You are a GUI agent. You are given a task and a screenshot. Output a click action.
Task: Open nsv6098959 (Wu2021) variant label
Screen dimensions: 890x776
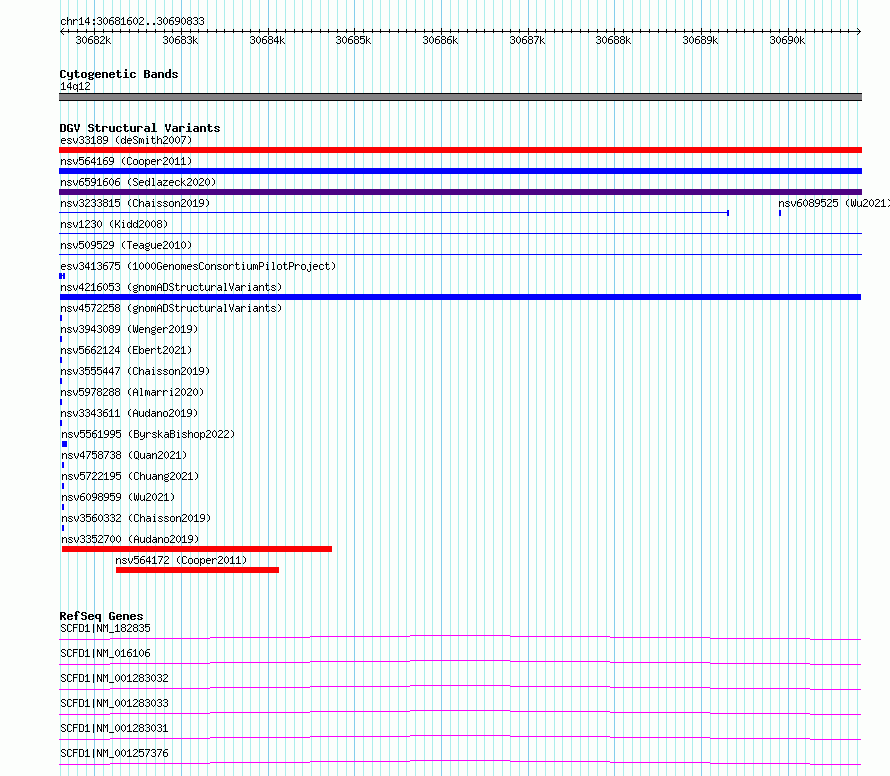click(x=118, y=497)
